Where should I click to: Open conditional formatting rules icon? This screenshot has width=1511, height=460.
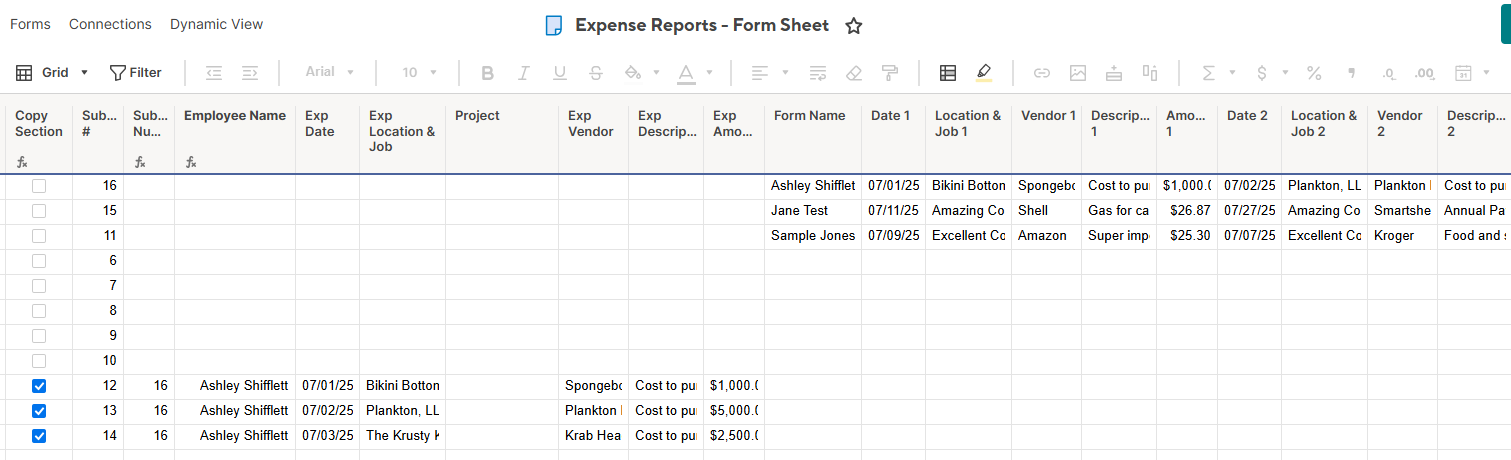tap(948, 73)
